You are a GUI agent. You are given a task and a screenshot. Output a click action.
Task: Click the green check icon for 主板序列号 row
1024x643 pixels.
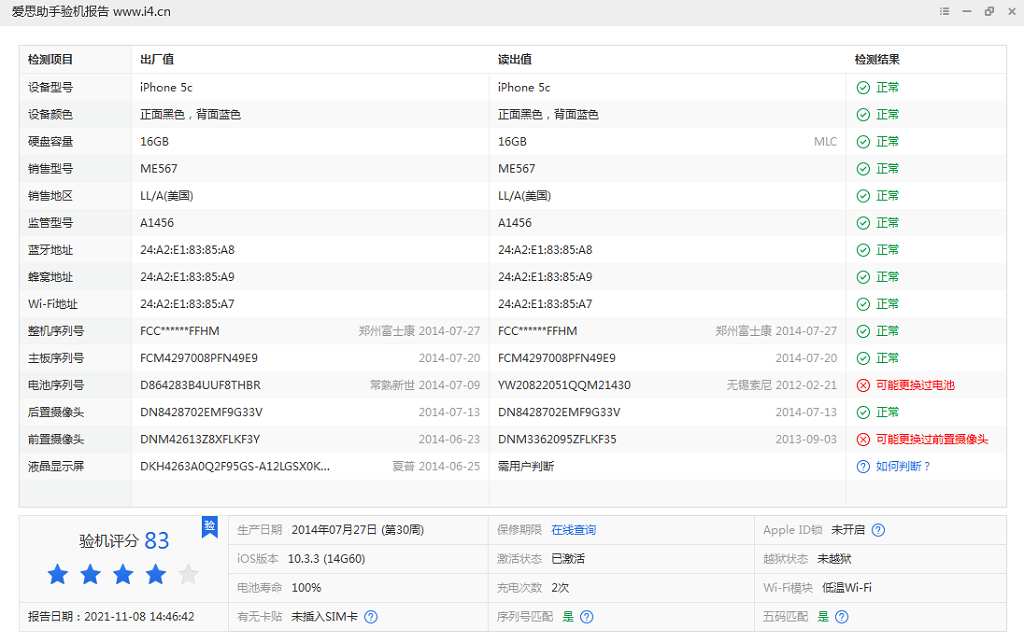click(863, 358)
